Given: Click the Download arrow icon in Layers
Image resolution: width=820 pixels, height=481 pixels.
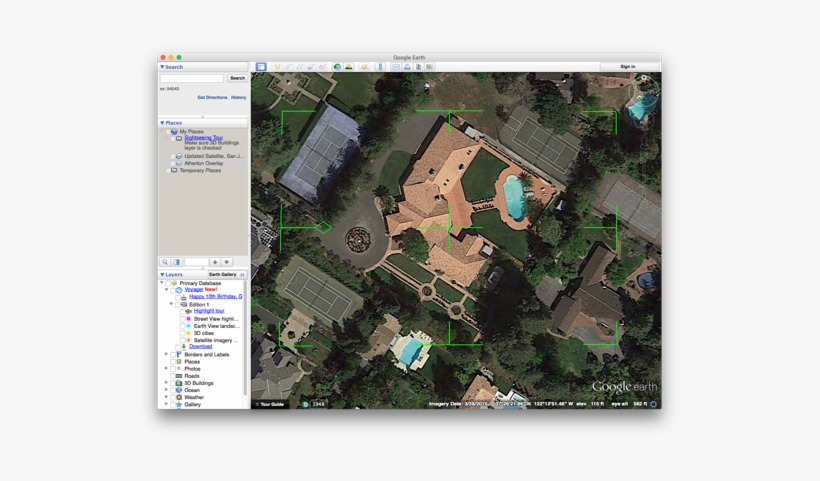Looking at the screenshot, I should [x=184, y=347].
